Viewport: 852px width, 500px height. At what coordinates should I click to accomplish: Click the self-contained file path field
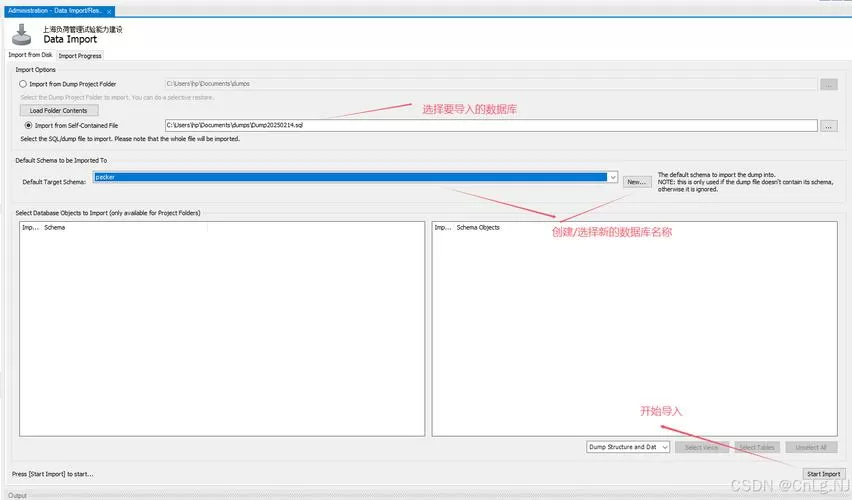[x=491, y=126]
